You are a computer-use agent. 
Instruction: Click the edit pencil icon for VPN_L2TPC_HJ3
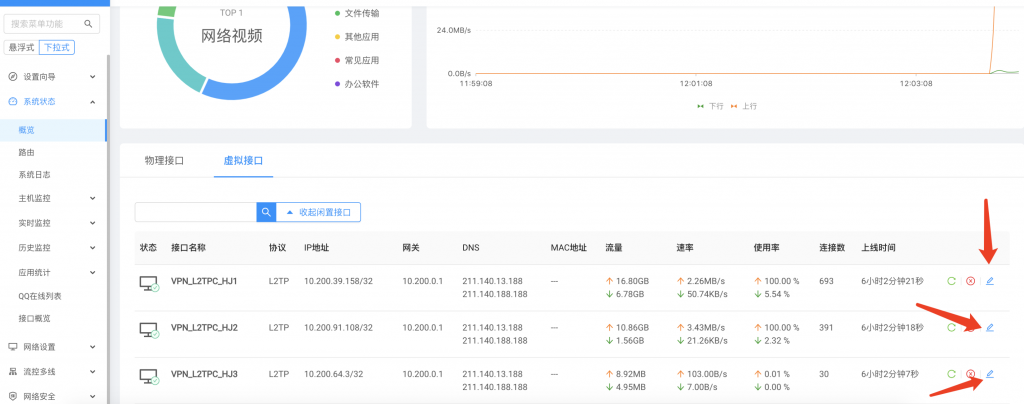tap(990, 374)
